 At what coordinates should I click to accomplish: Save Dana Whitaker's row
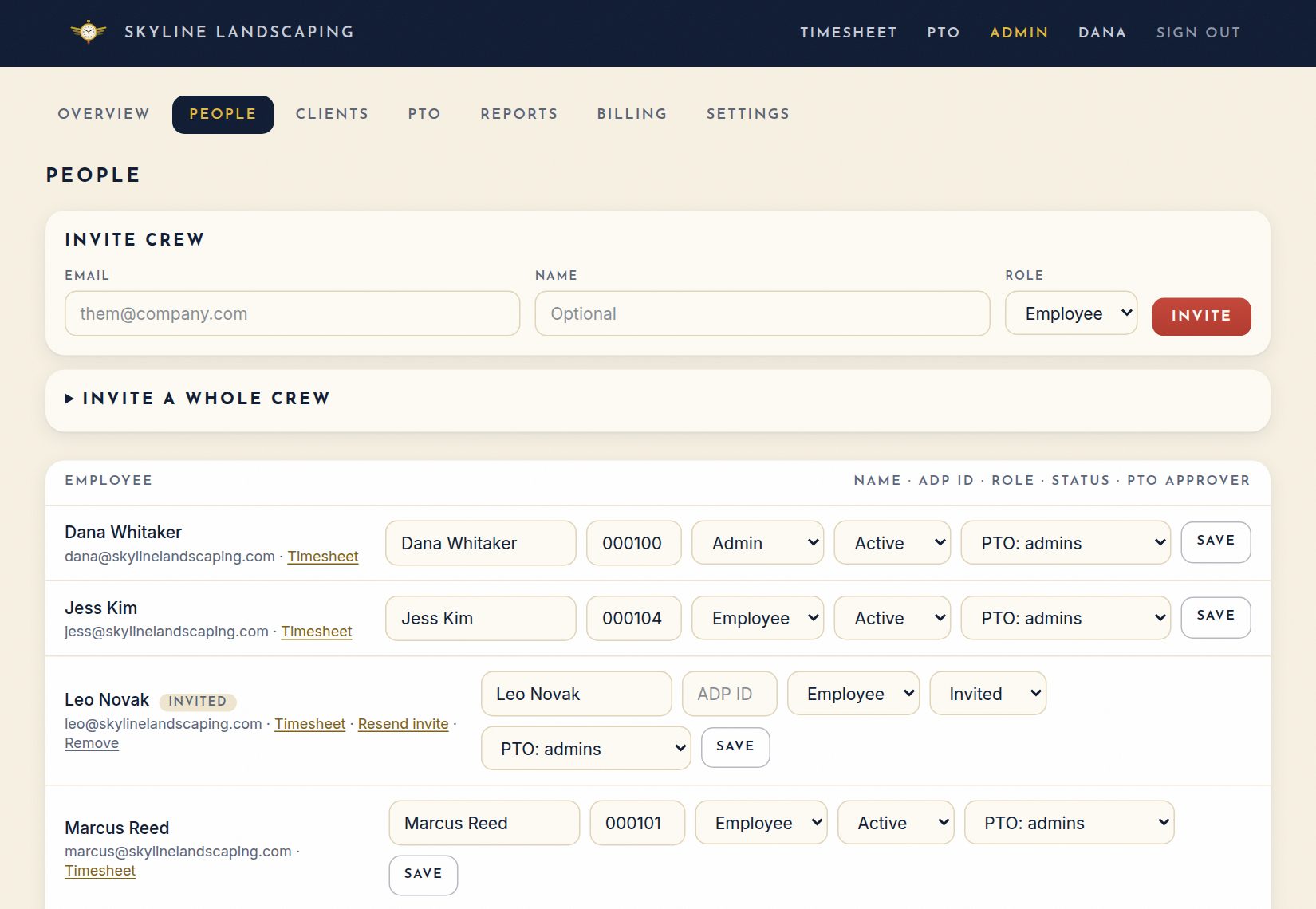[1216, 542]
